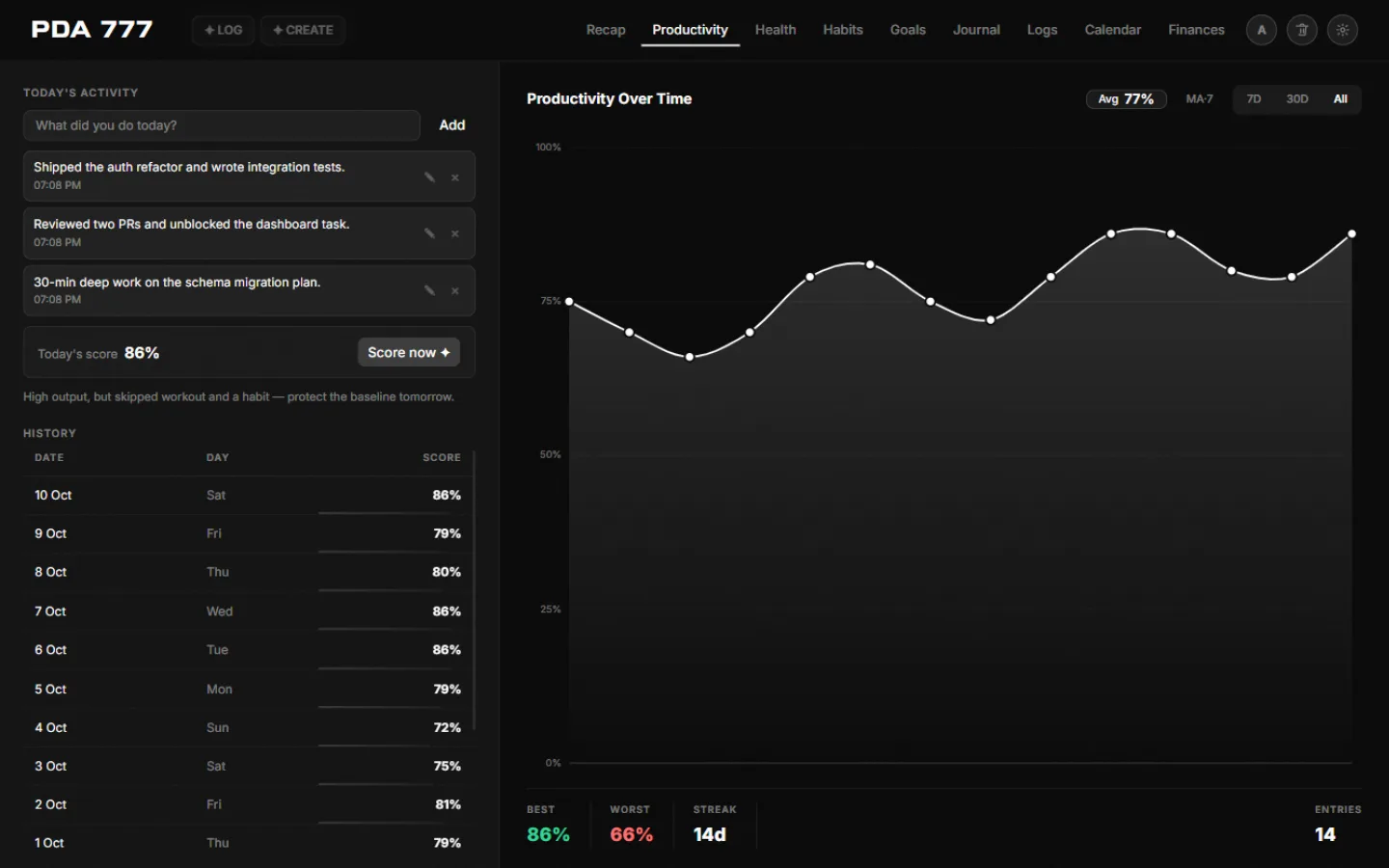Viewport: 1389px width, 868px height.
Task: Open the Recap tab
Action: point(606,30)
